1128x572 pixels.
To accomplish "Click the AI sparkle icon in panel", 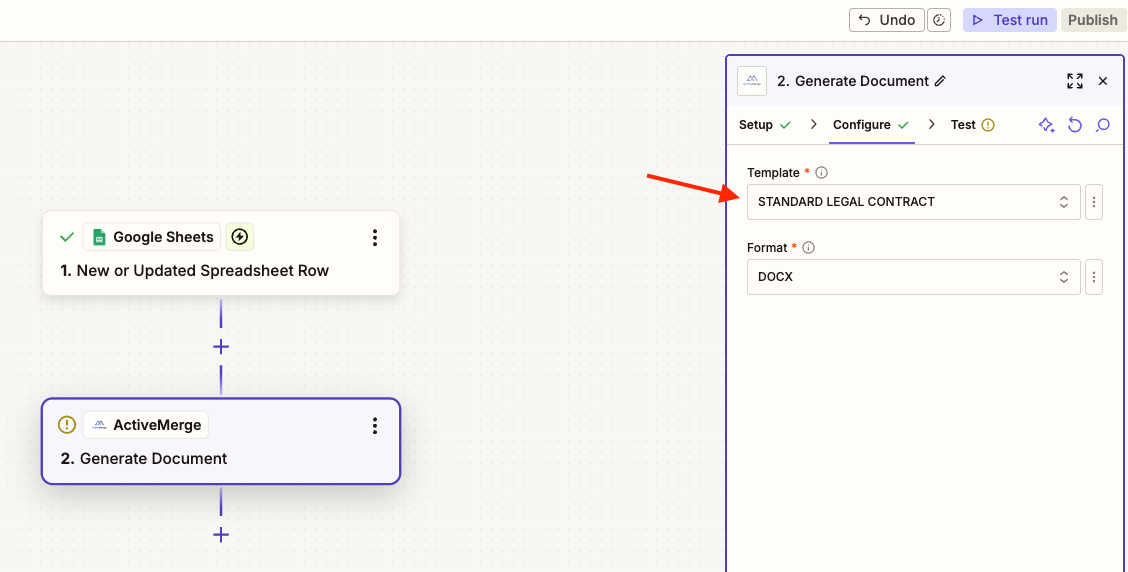I will (1046, 125).
